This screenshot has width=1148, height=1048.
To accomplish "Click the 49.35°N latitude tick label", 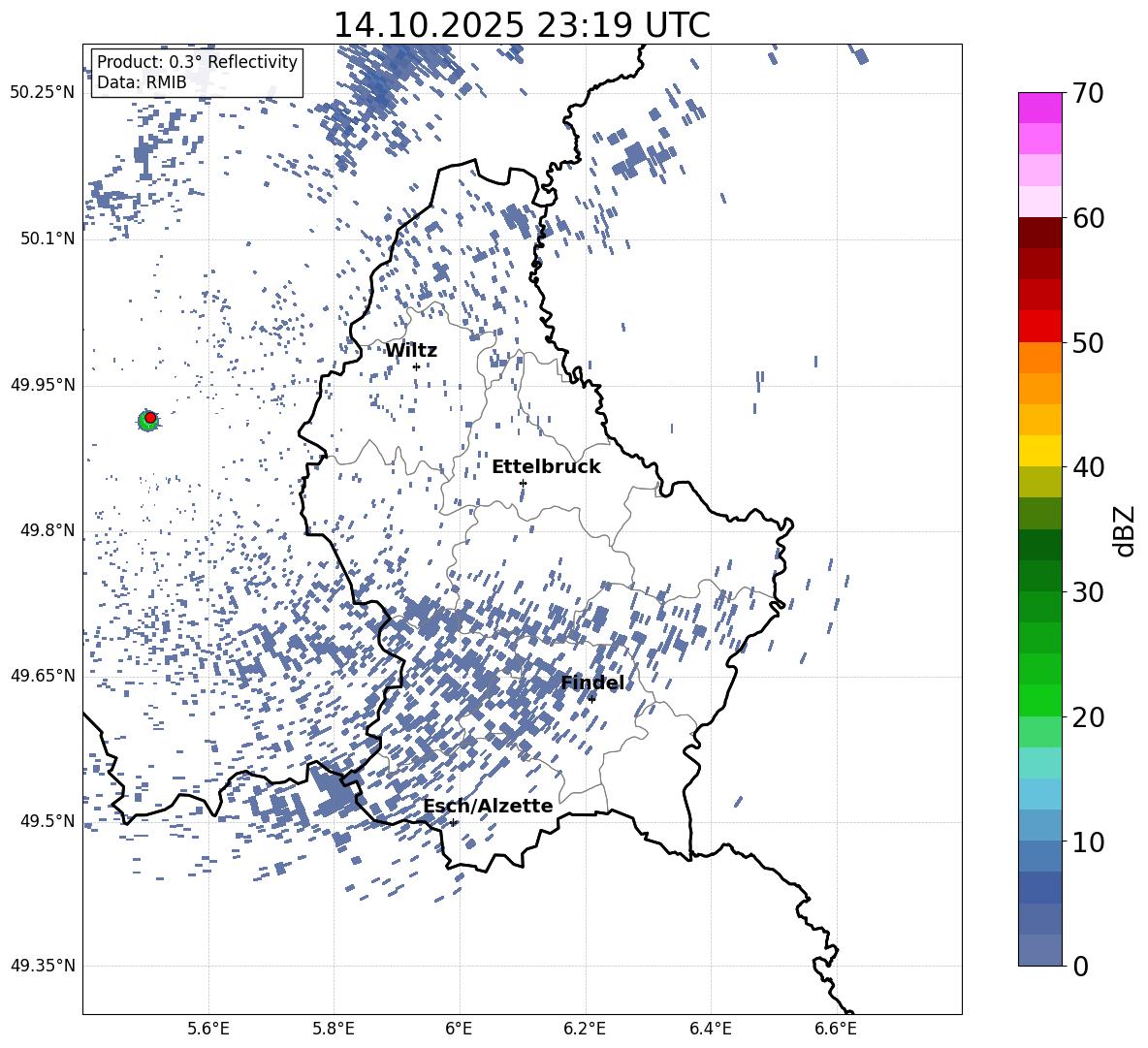I will tap(42, 966).
